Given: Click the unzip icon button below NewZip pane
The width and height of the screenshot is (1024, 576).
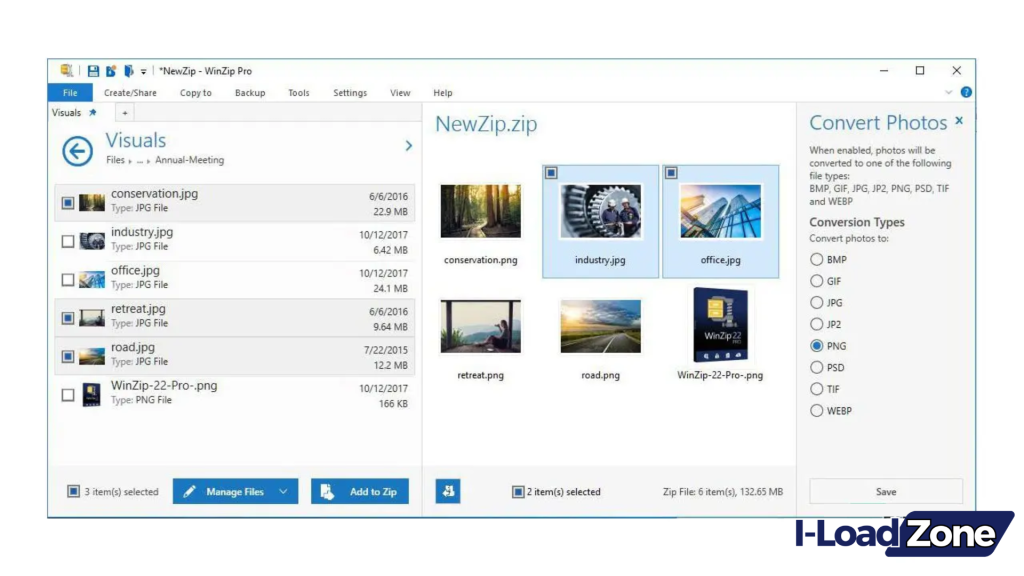Looking at the screenshot, I should [x=448, y=492].
